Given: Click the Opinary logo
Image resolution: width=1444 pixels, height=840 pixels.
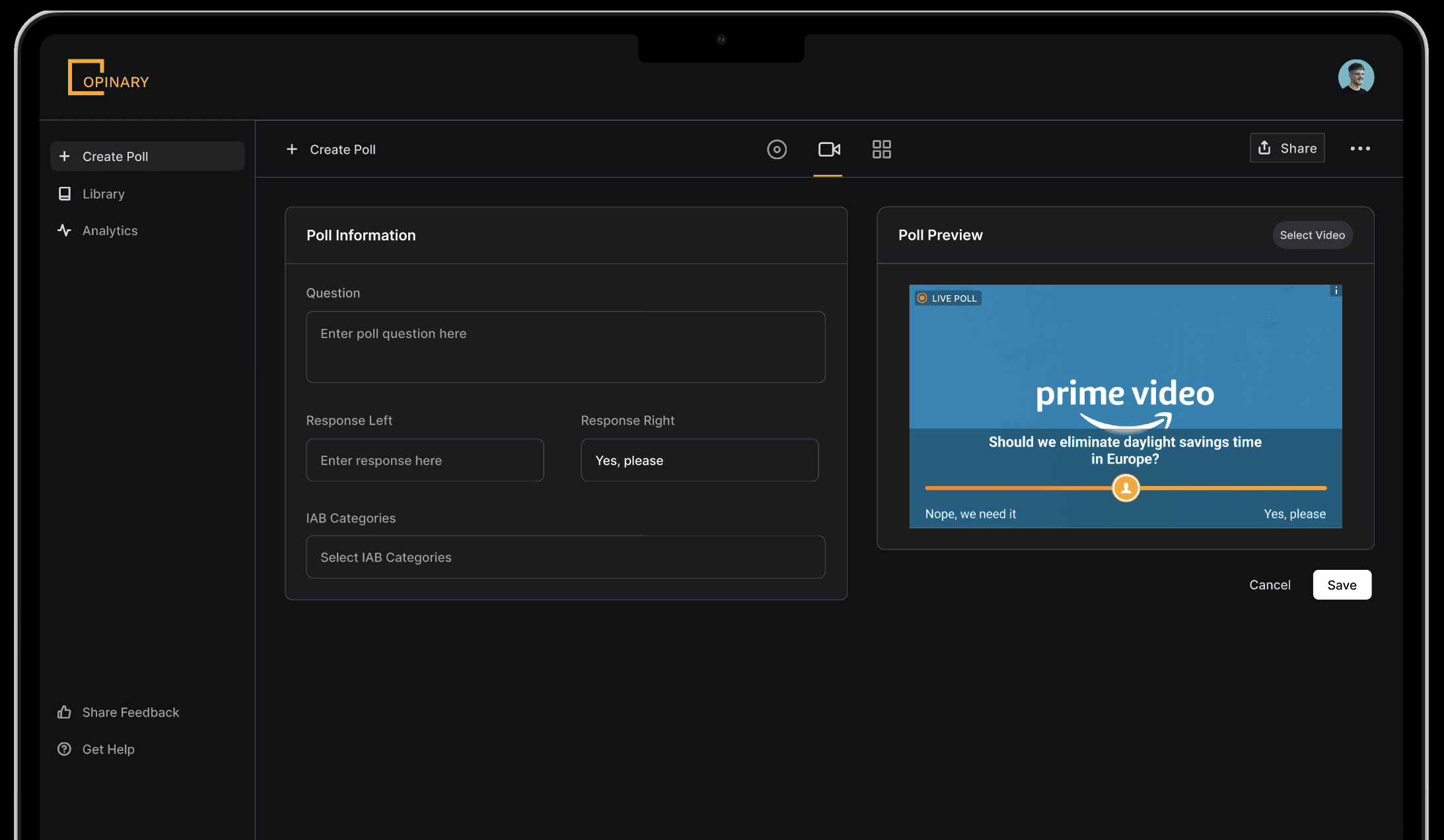Looking at the screenshot, I should [x=108, y=78].
